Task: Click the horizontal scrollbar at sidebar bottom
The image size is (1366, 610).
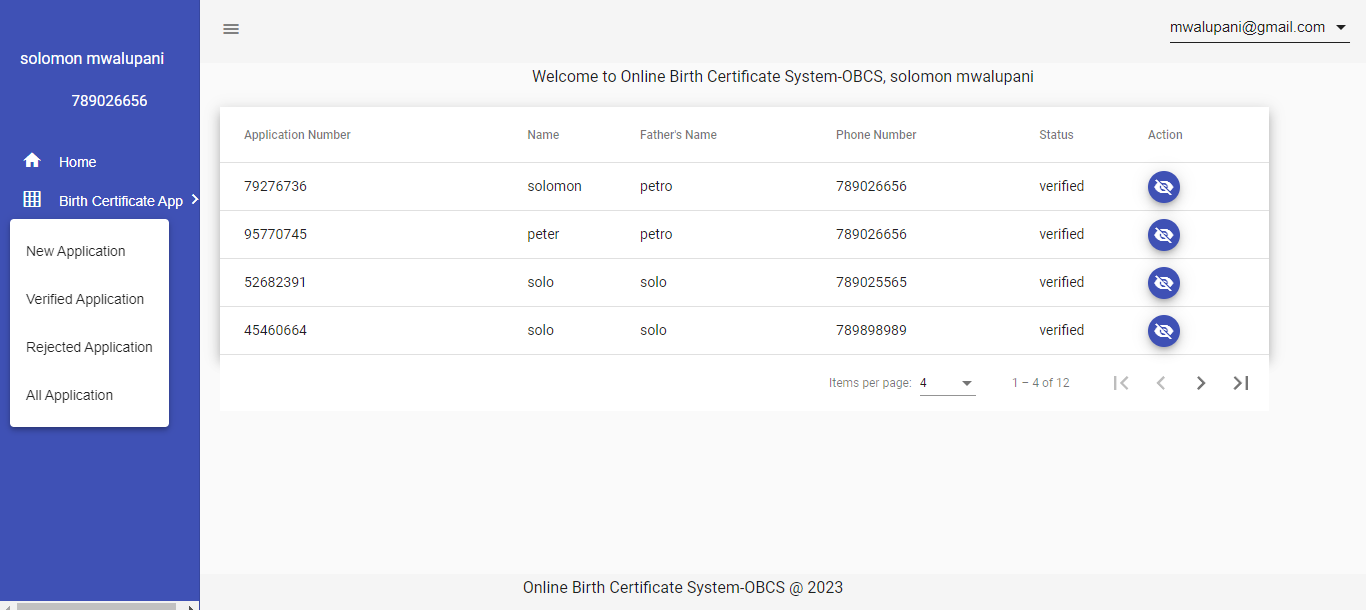Action: point(96,605)
